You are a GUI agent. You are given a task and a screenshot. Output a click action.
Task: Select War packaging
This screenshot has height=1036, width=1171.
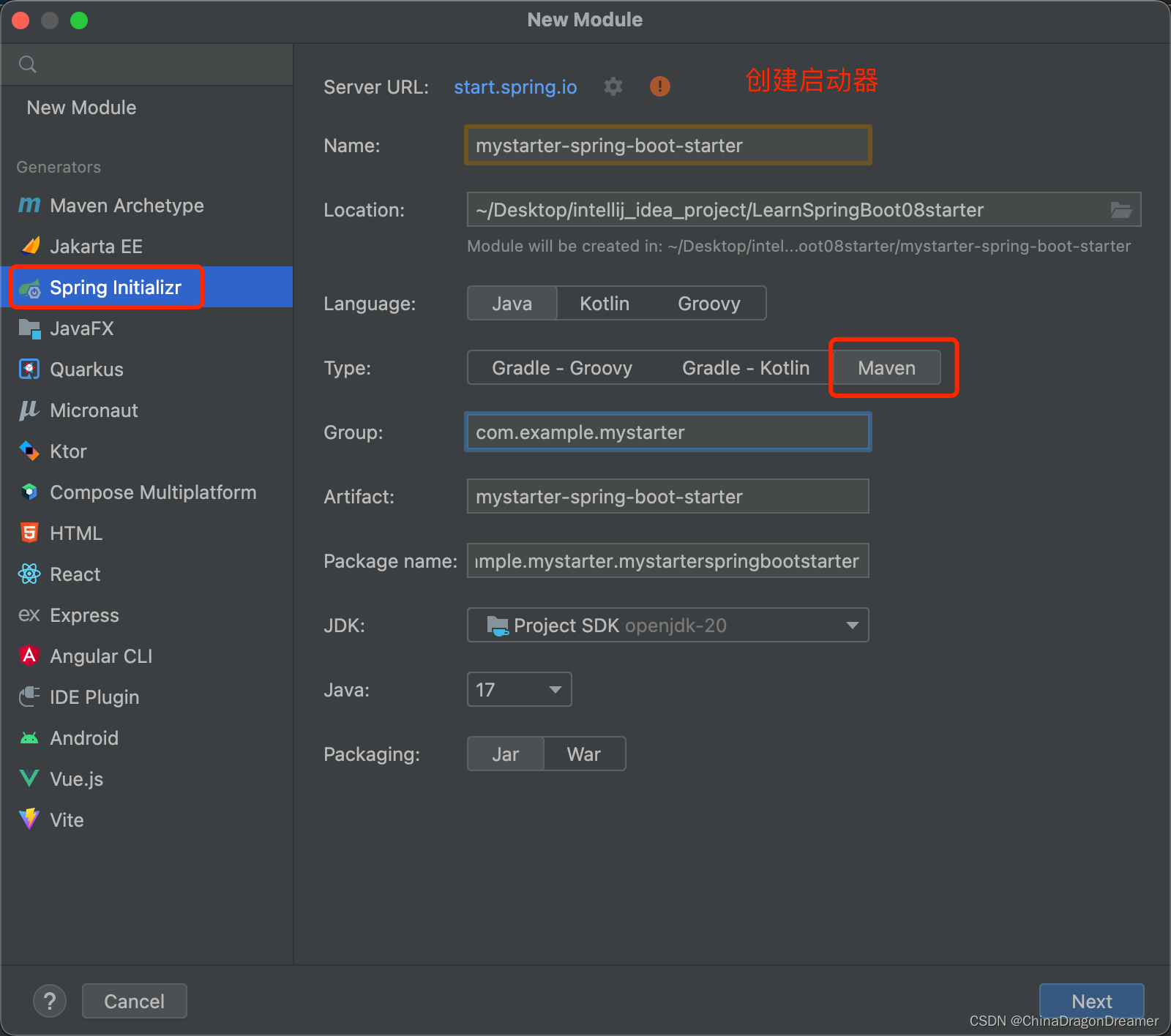tap(584, 754)
